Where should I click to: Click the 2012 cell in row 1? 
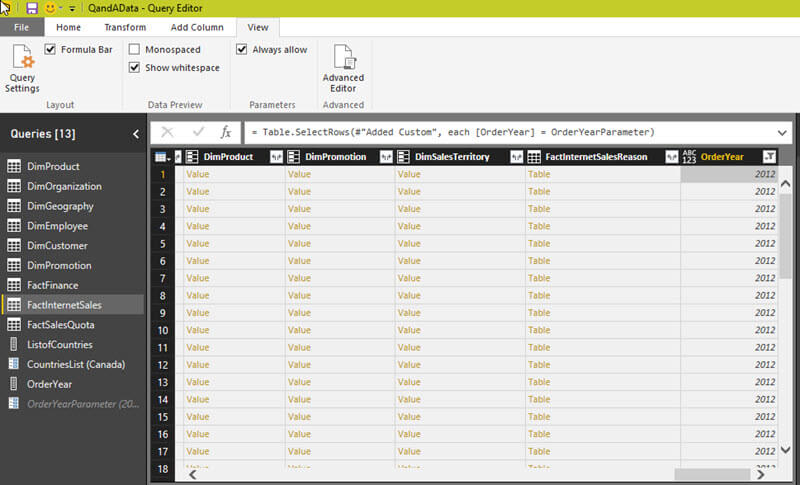tap(729, 174)
